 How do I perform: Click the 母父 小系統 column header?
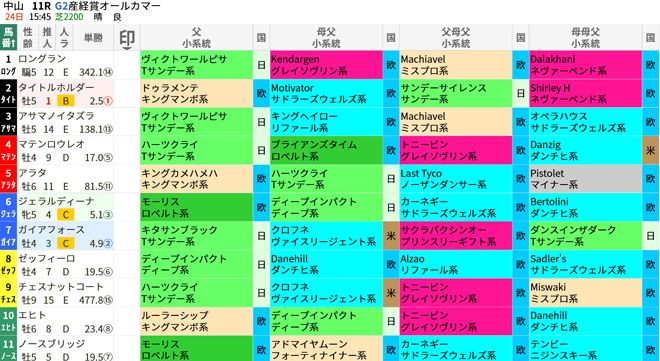tap(326, 38)
